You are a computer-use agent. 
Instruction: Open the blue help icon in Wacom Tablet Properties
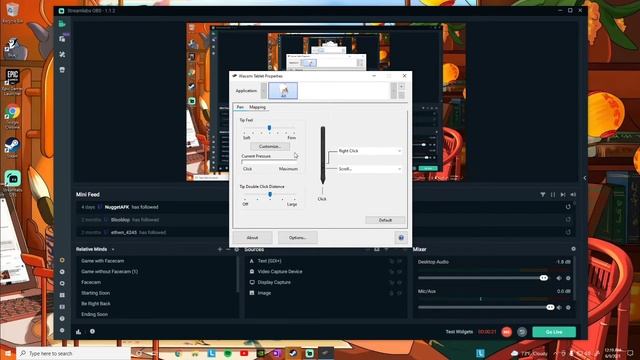pos(401,238)
